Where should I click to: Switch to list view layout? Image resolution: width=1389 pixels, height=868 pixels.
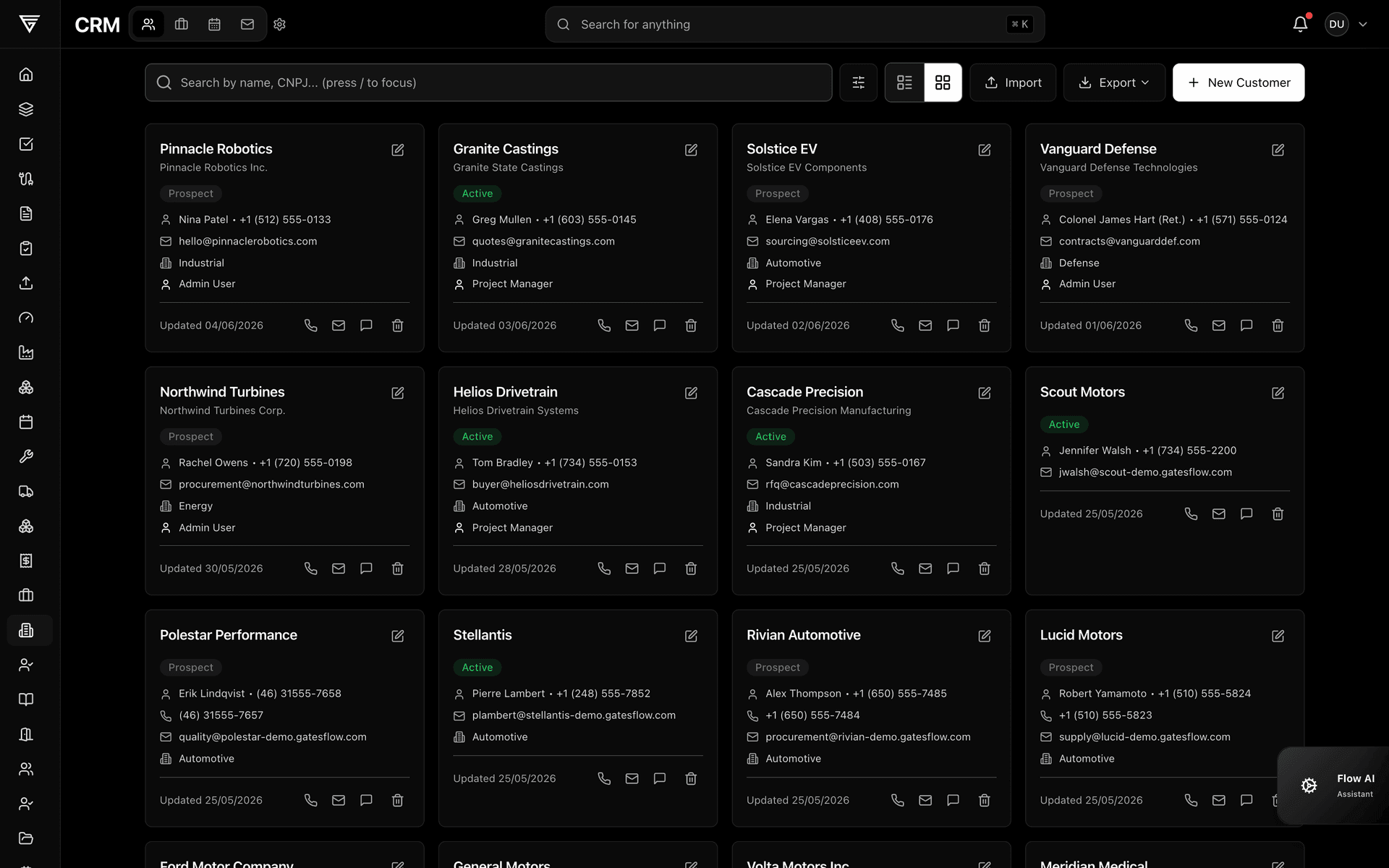[x=905, y=82]
